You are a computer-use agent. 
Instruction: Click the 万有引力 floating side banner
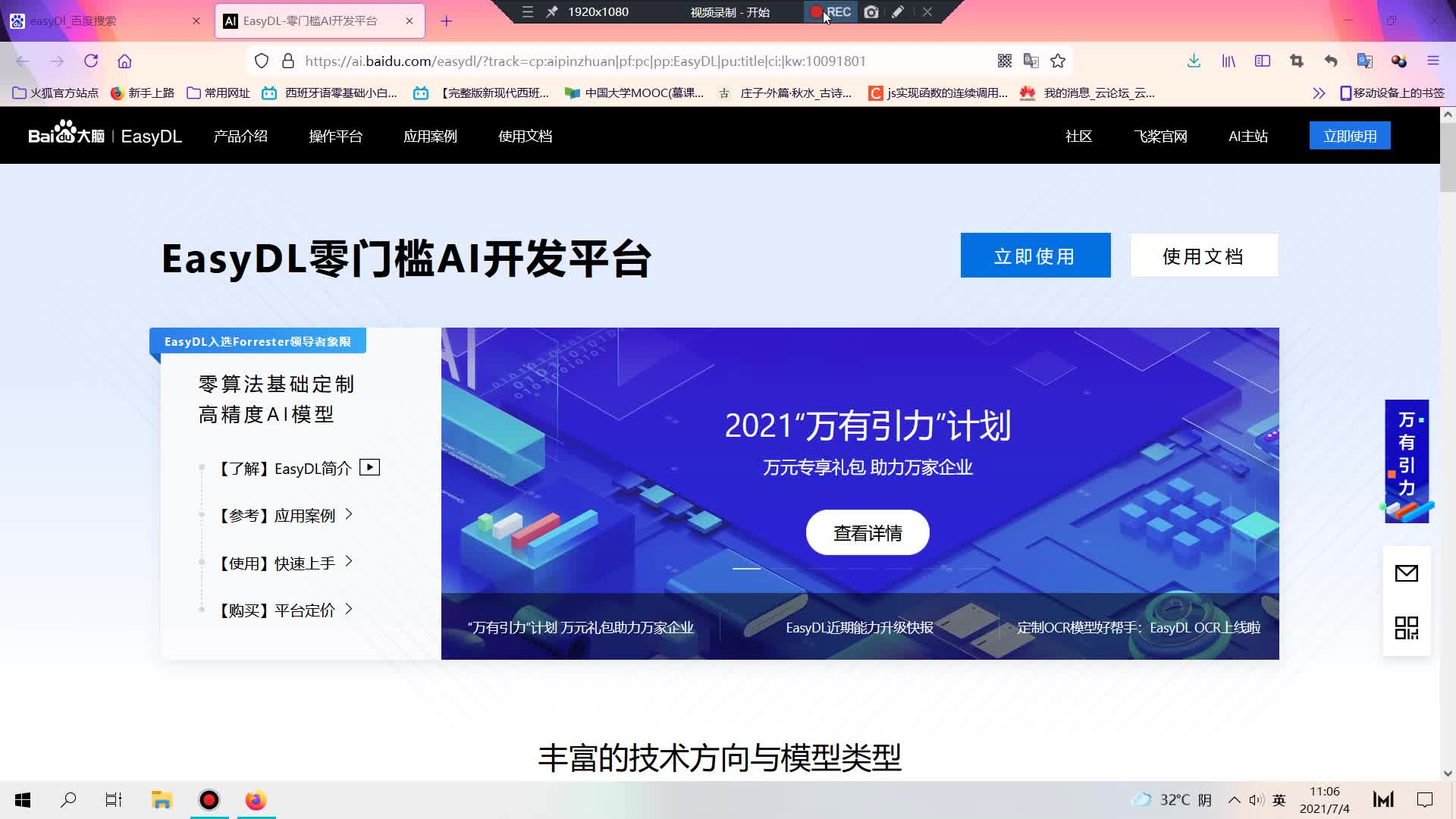click(1407, 461)
